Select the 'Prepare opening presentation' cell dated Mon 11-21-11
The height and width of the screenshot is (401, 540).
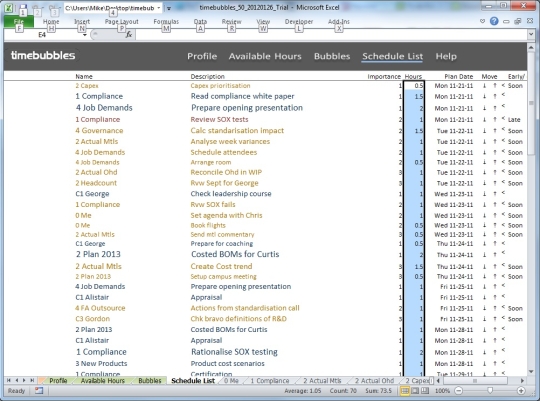coord(247,108)
